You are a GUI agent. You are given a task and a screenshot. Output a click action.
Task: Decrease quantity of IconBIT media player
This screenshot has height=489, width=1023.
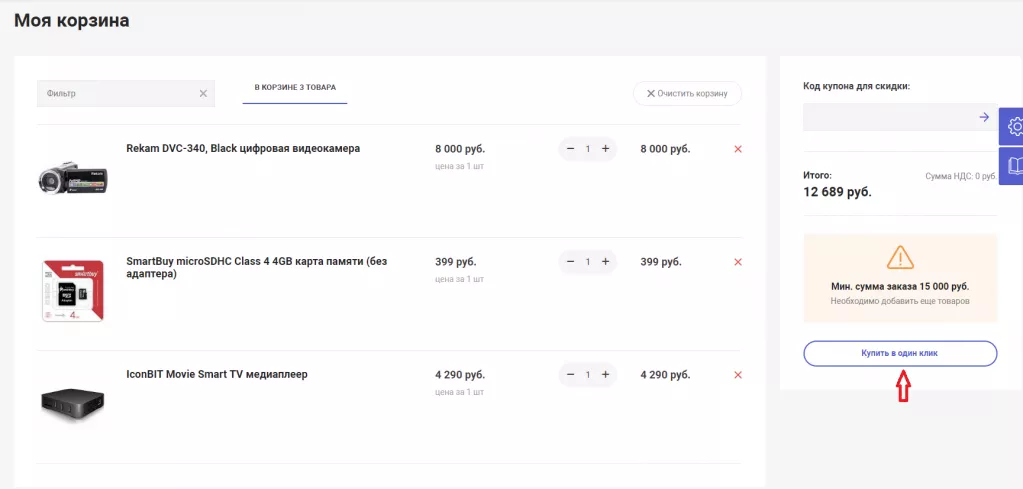(571, 375)
